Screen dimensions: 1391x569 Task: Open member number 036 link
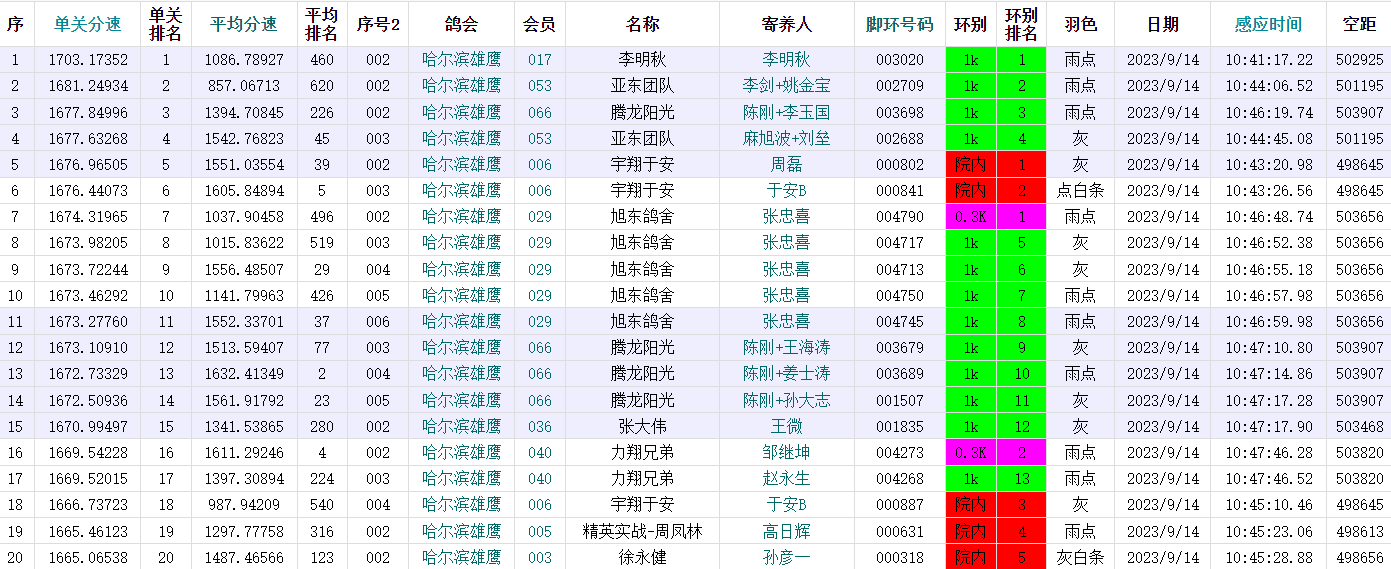(x=540, y=426)
